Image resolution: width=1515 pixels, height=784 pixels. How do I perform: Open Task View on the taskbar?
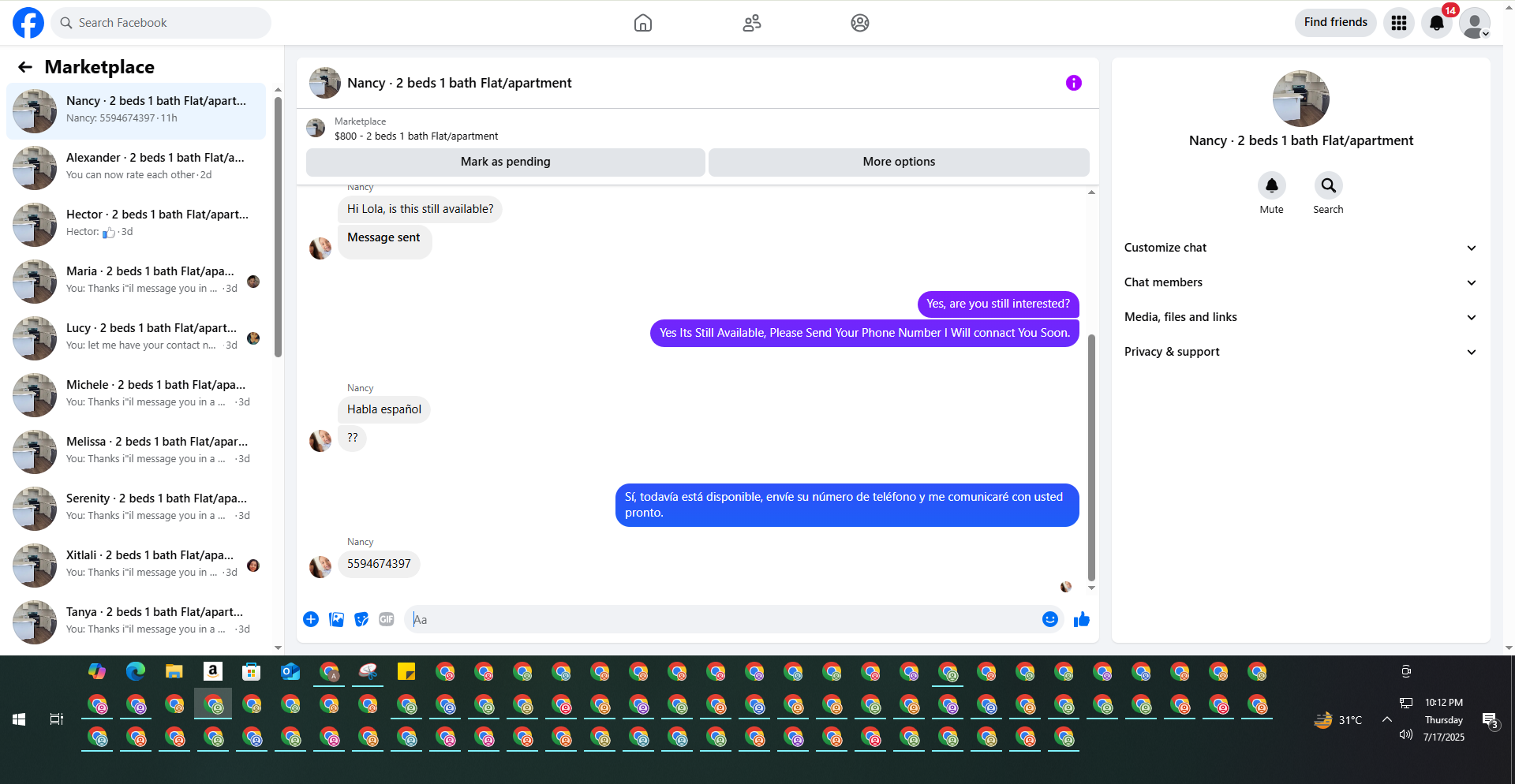pyautogui.click(x=57, y=719)
